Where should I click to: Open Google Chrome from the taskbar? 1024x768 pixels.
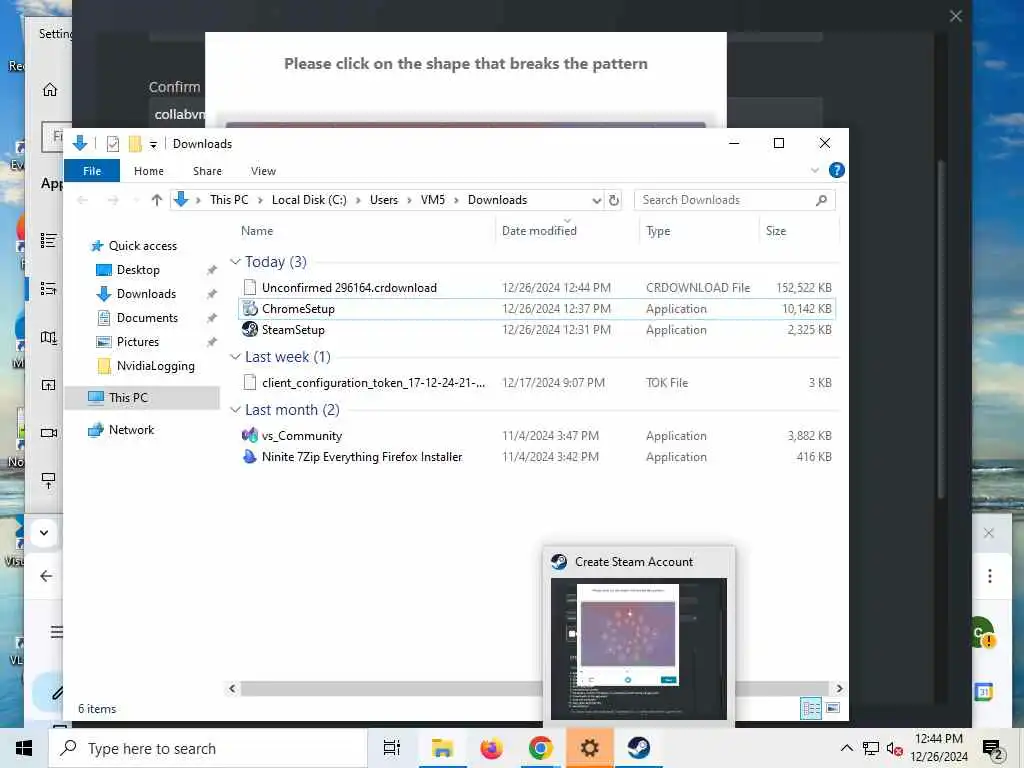[541, 748]
